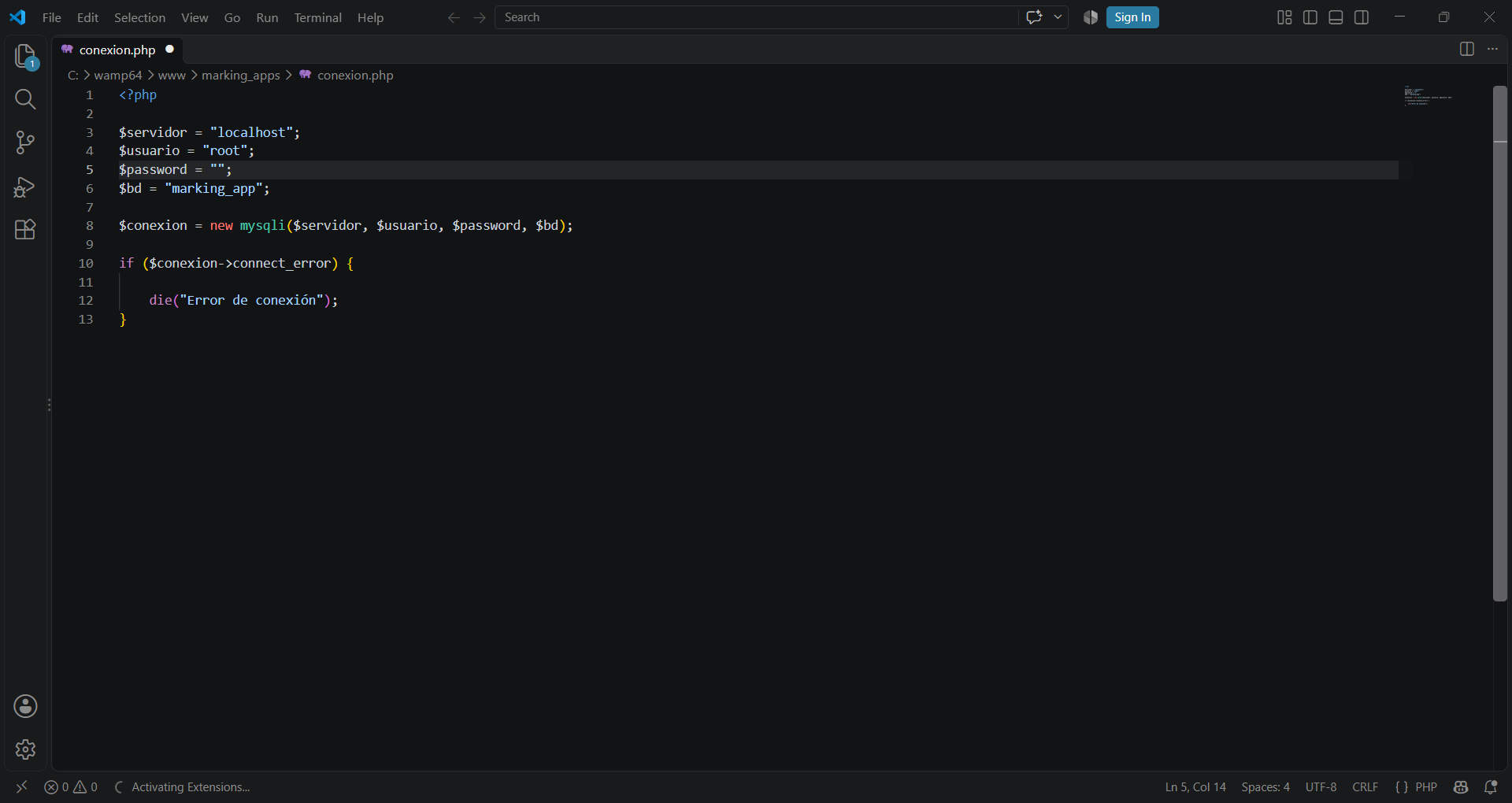
Task: Click the remote window indicator icon
Action: (x=21, y=786)
